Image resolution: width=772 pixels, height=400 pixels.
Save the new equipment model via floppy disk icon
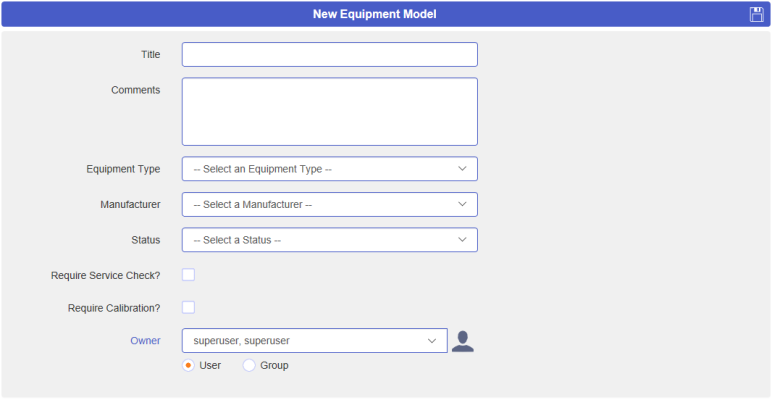(756, 14)
